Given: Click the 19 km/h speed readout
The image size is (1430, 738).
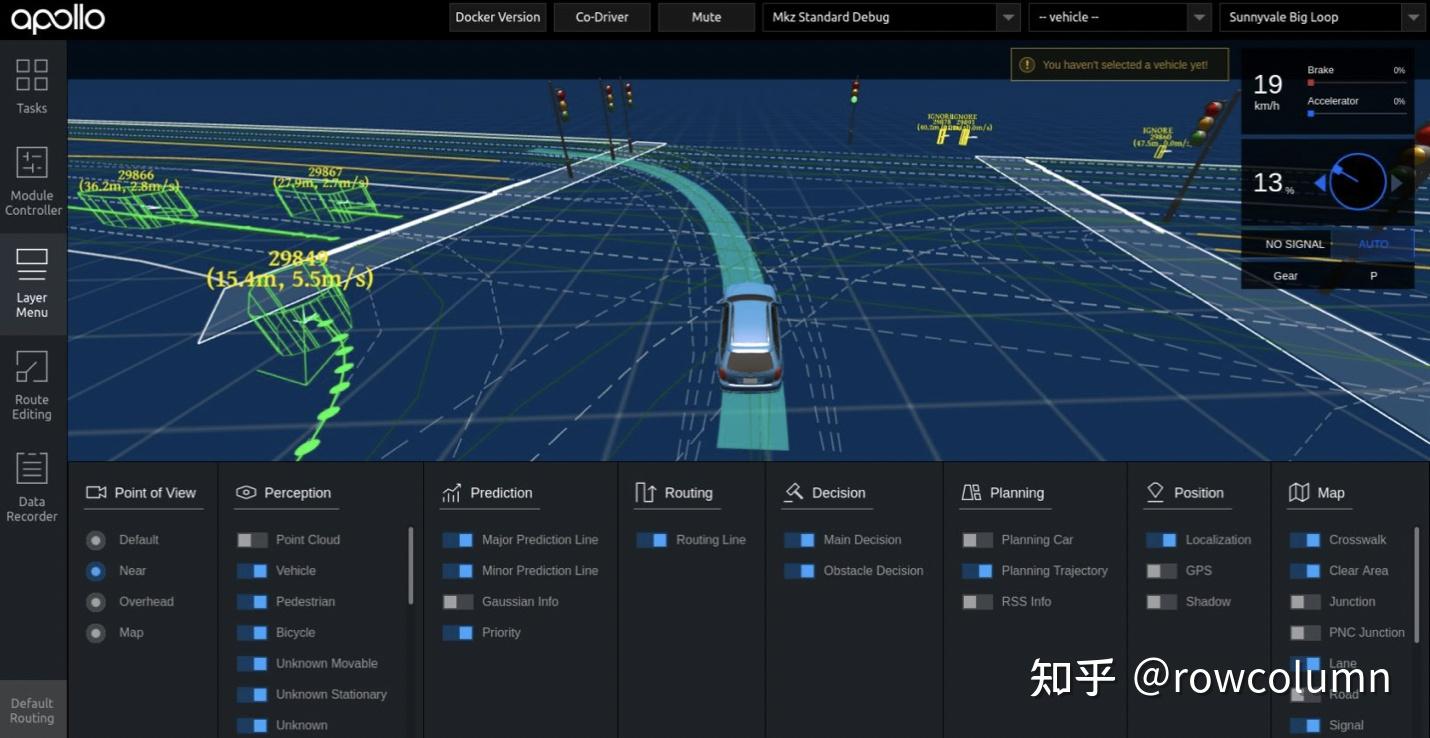Looking at the screenshot, I should click(1267, 90).
